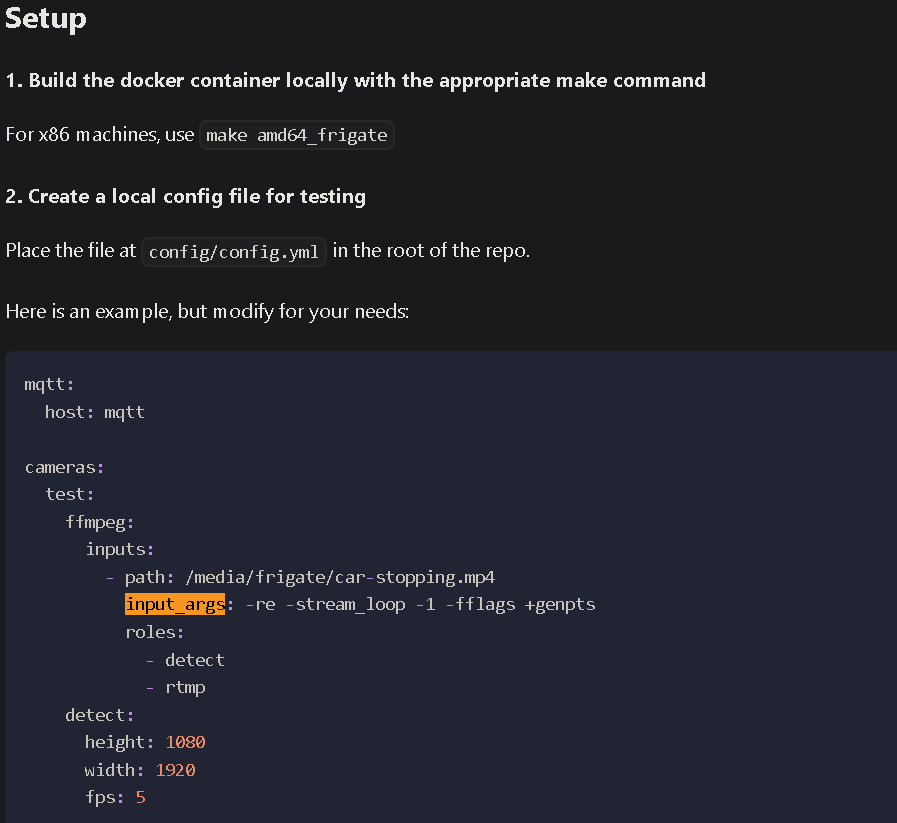Click the 'inputs:' key in code
Screen dimensions: 897x823
coord(119,549)
